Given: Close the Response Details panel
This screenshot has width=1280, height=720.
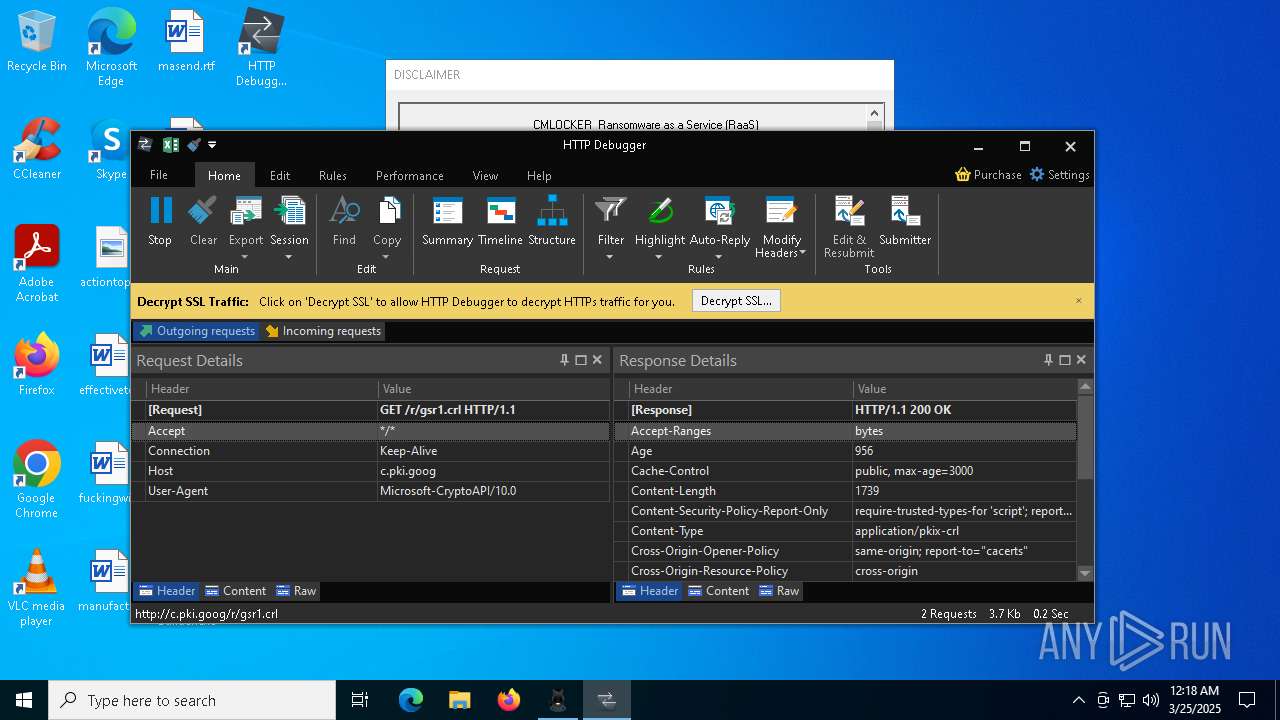Looking at the screenshot, I should [1081, 360].
